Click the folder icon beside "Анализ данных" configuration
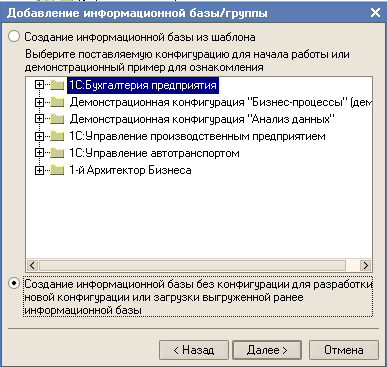 point(57,119)
